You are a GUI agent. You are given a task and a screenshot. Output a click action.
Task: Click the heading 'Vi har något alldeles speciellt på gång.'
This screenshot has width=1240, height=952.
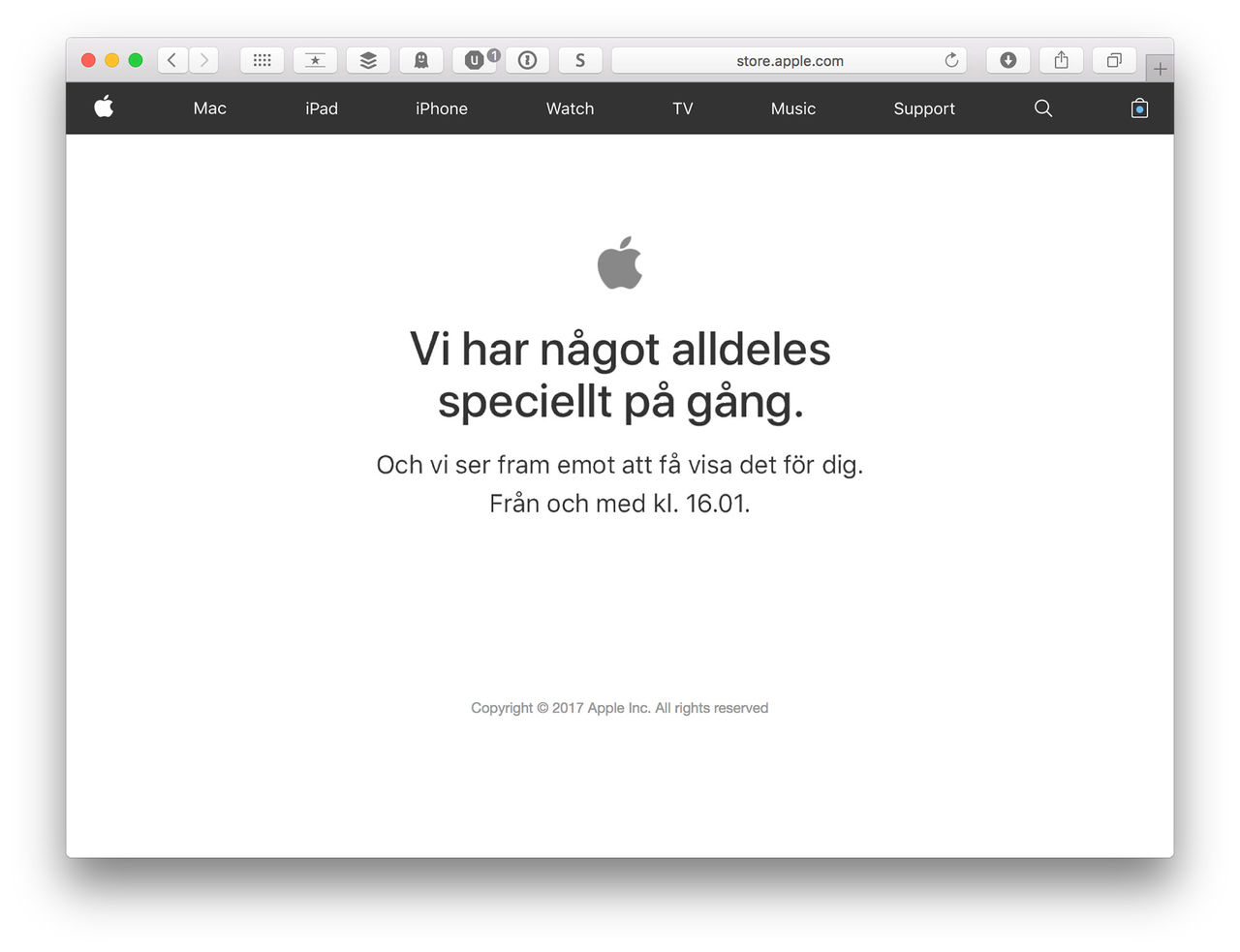point(620,375)
